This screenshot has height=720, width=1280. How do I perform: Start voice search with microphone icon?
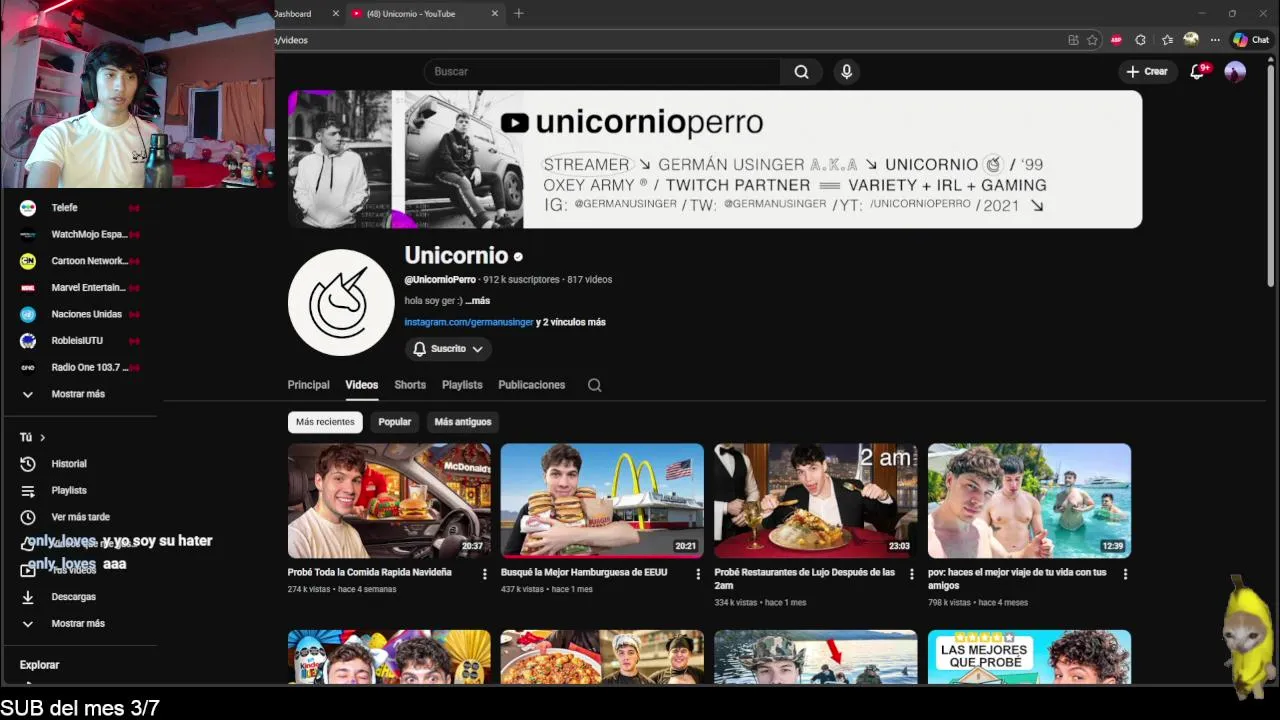(x=847, y=72)
